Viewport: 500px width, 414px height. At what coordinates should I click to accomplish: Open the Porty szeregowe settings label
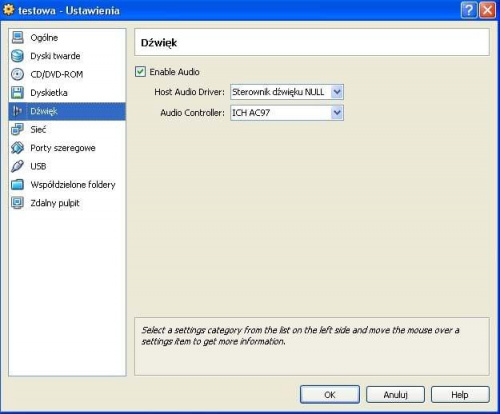[63, 148]
